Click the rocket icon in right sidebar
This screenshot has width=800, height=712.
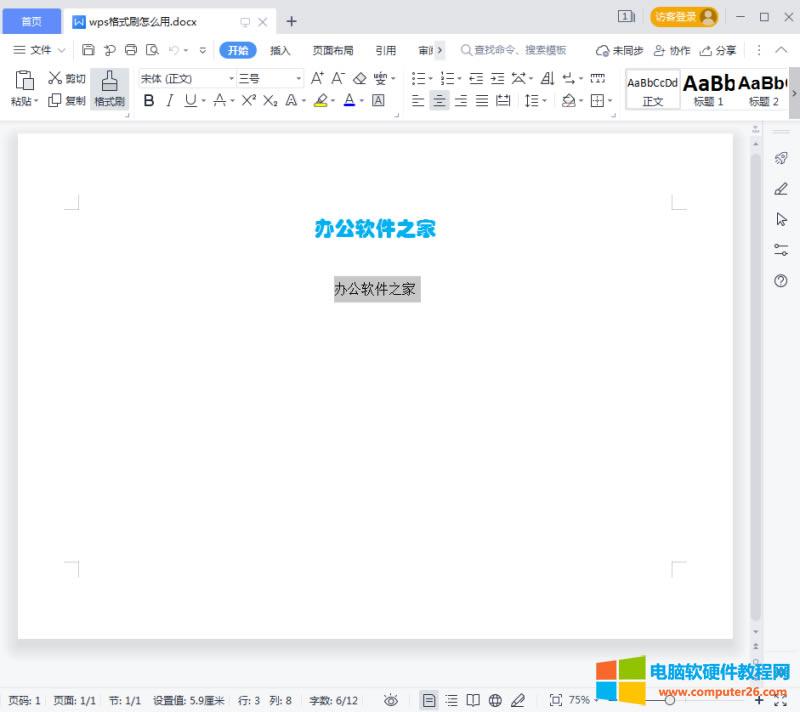tap(781, 158)
